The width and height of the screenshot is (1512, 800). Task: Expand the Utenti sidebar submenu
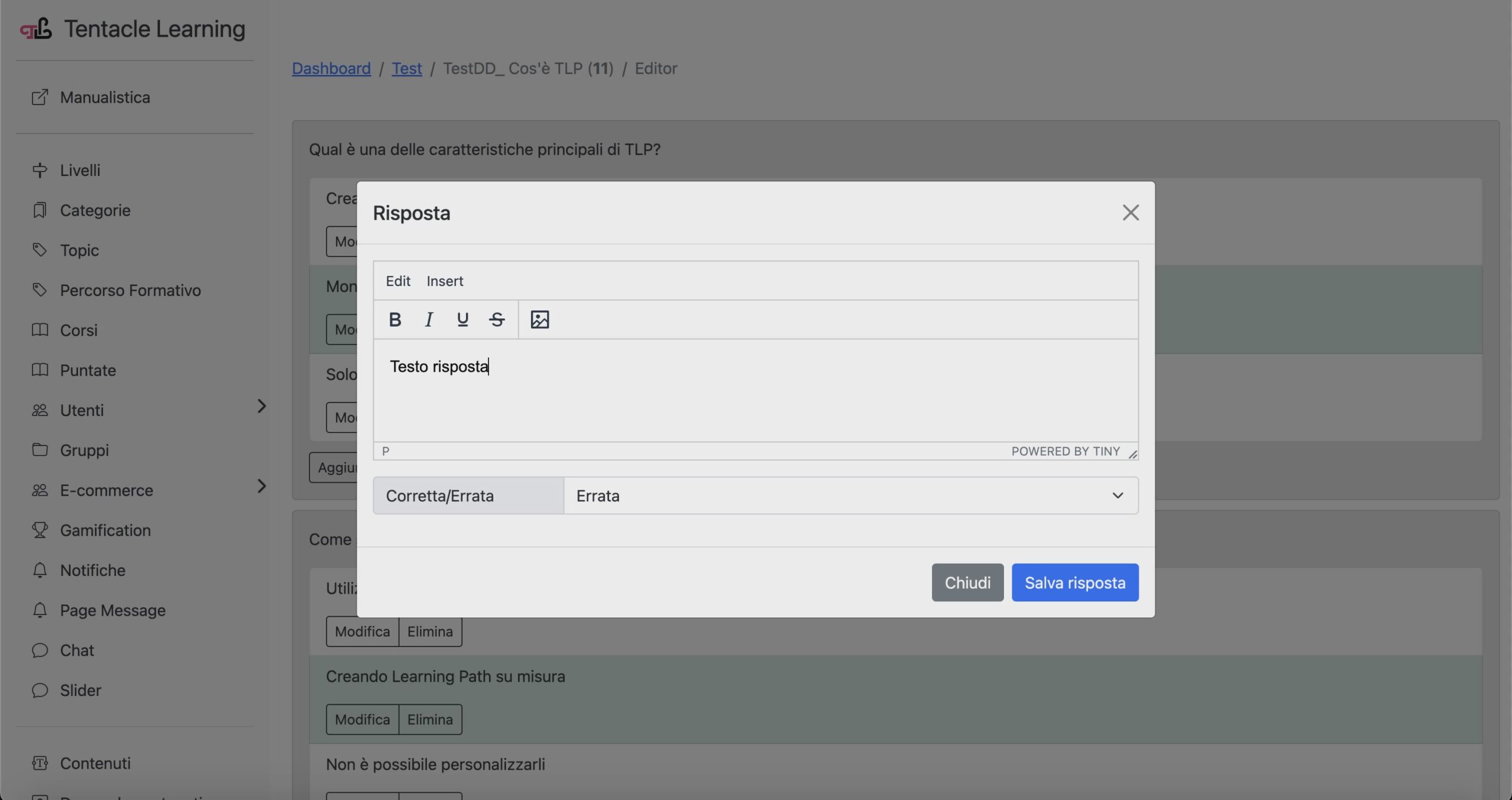pos(262,406)
